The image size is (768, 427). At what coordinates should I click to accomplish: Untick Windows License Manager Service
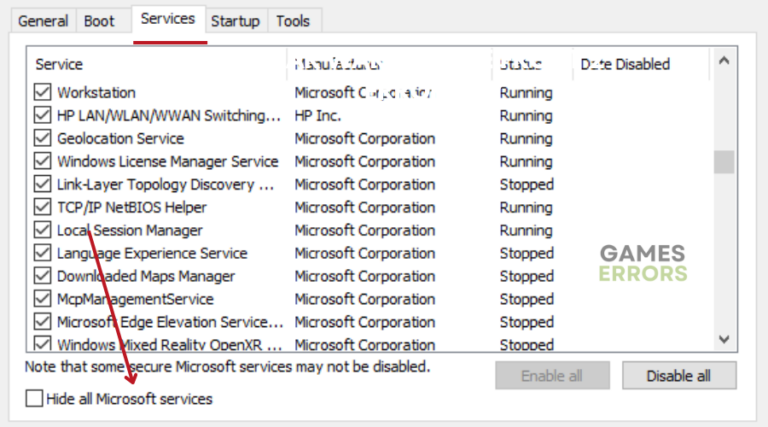coord(42,161)
